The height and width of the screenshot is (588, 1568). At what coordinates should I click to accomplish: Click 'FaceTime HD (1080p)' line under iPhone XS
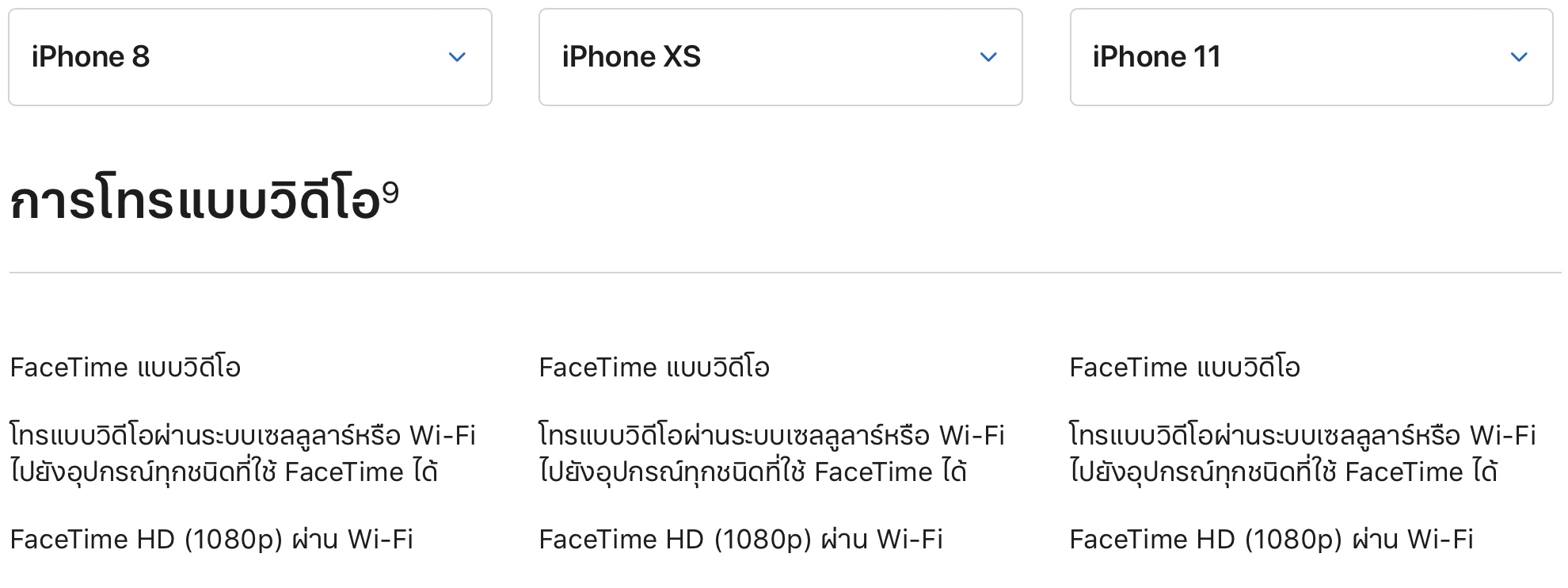pos(740,540)
